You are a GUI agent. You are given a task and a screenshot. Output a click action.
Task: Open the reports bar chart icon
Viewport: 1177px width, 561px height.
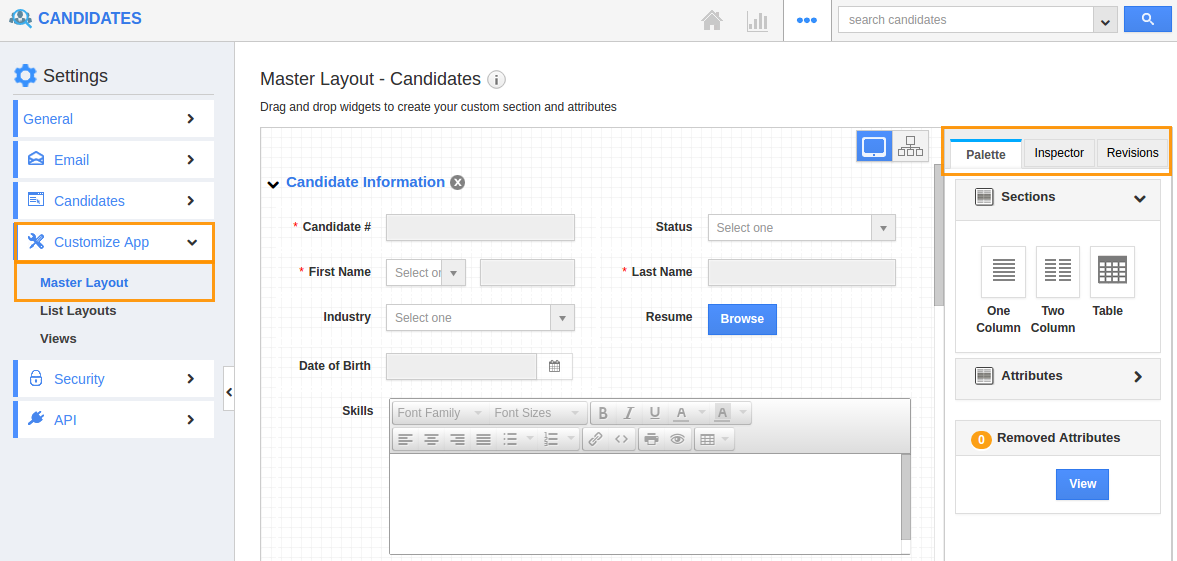pos(757,20)
